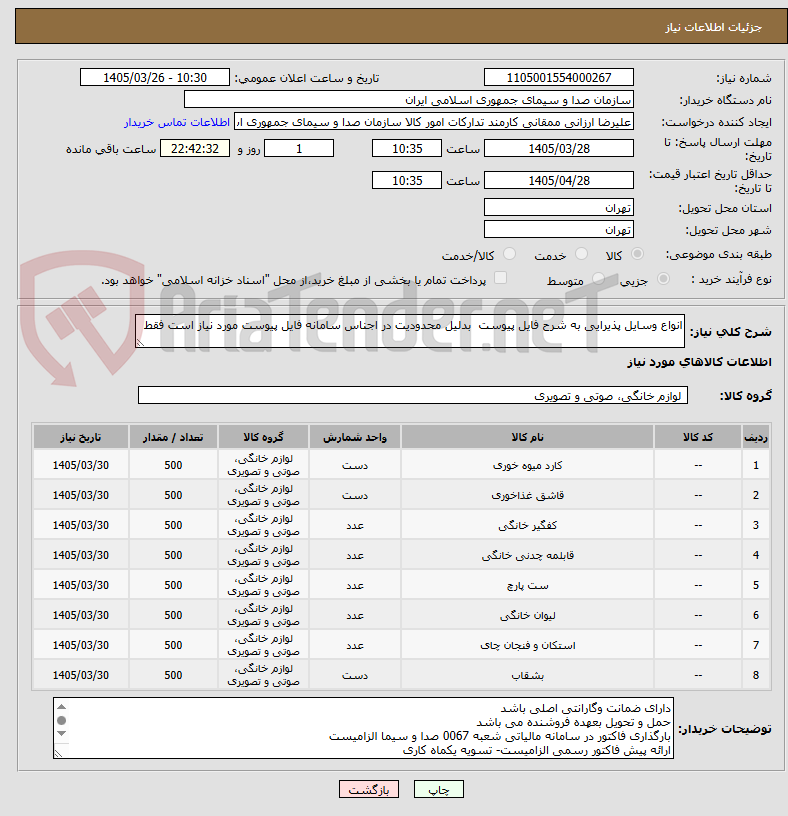Click unit عدد in ست پارچ row
Viewport: 788px width, 816px height.
pyautogui.click(x=355, y=585)
